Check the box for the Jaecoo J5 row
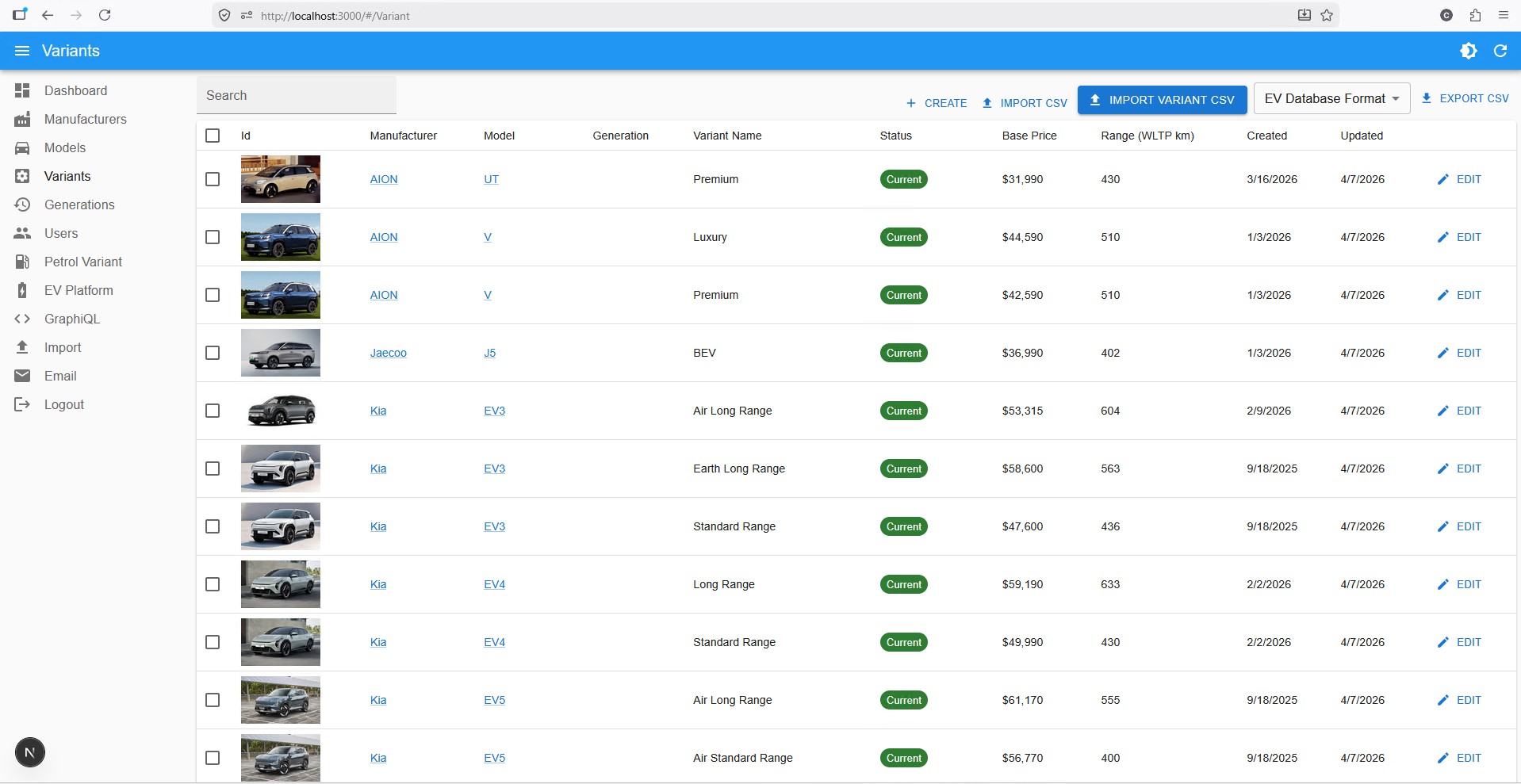This screenshot has height=784, width=1521. coord(213,353)
